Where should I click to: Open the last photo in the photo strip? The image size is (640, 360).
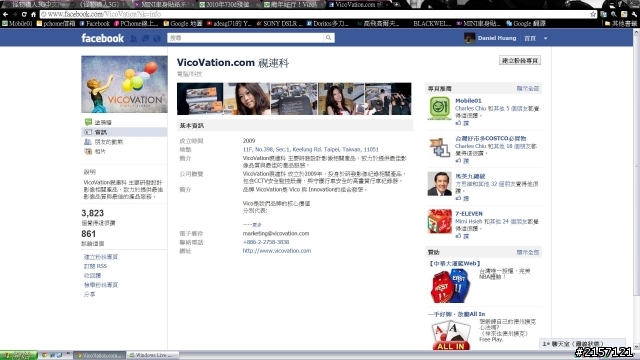[388, 99]
